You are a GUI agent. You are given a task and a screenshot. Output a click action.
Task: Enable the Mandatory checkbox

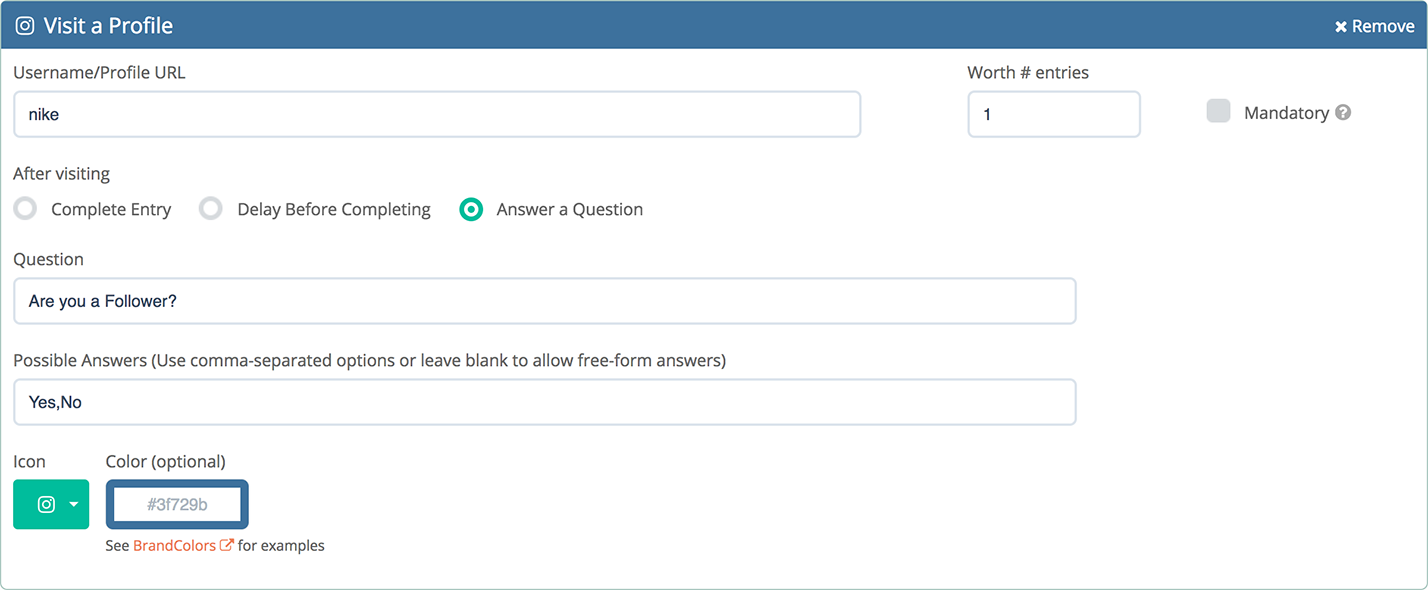point(1218,112)
